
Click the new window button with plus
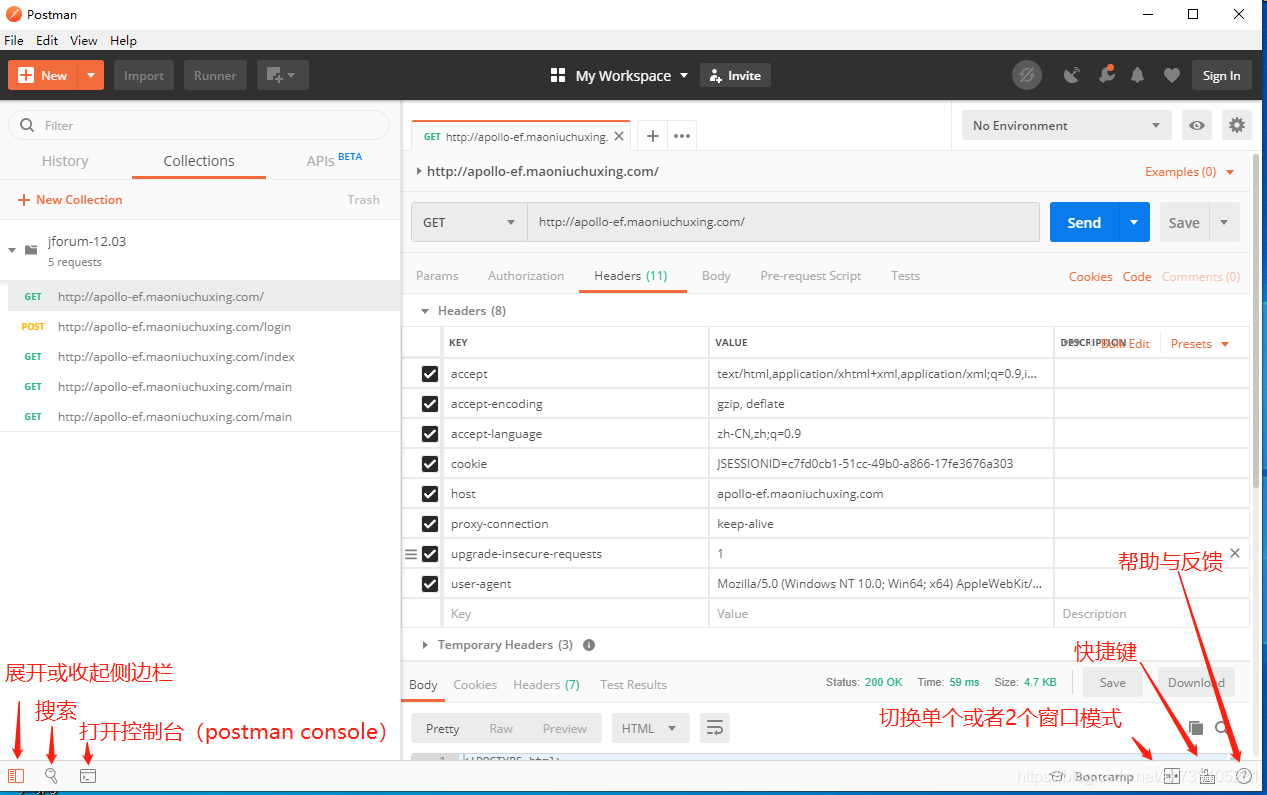(x=283, y=75)
